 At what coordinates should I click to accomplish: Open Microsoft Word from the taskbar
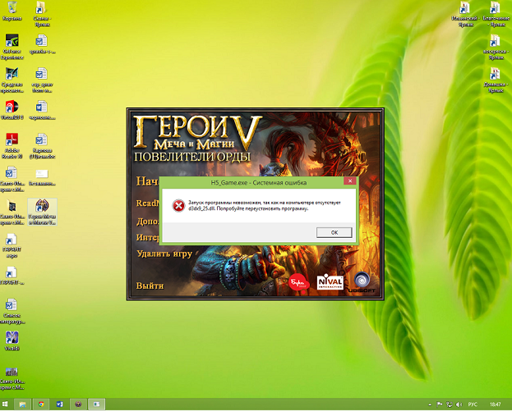tap(60, 404)
